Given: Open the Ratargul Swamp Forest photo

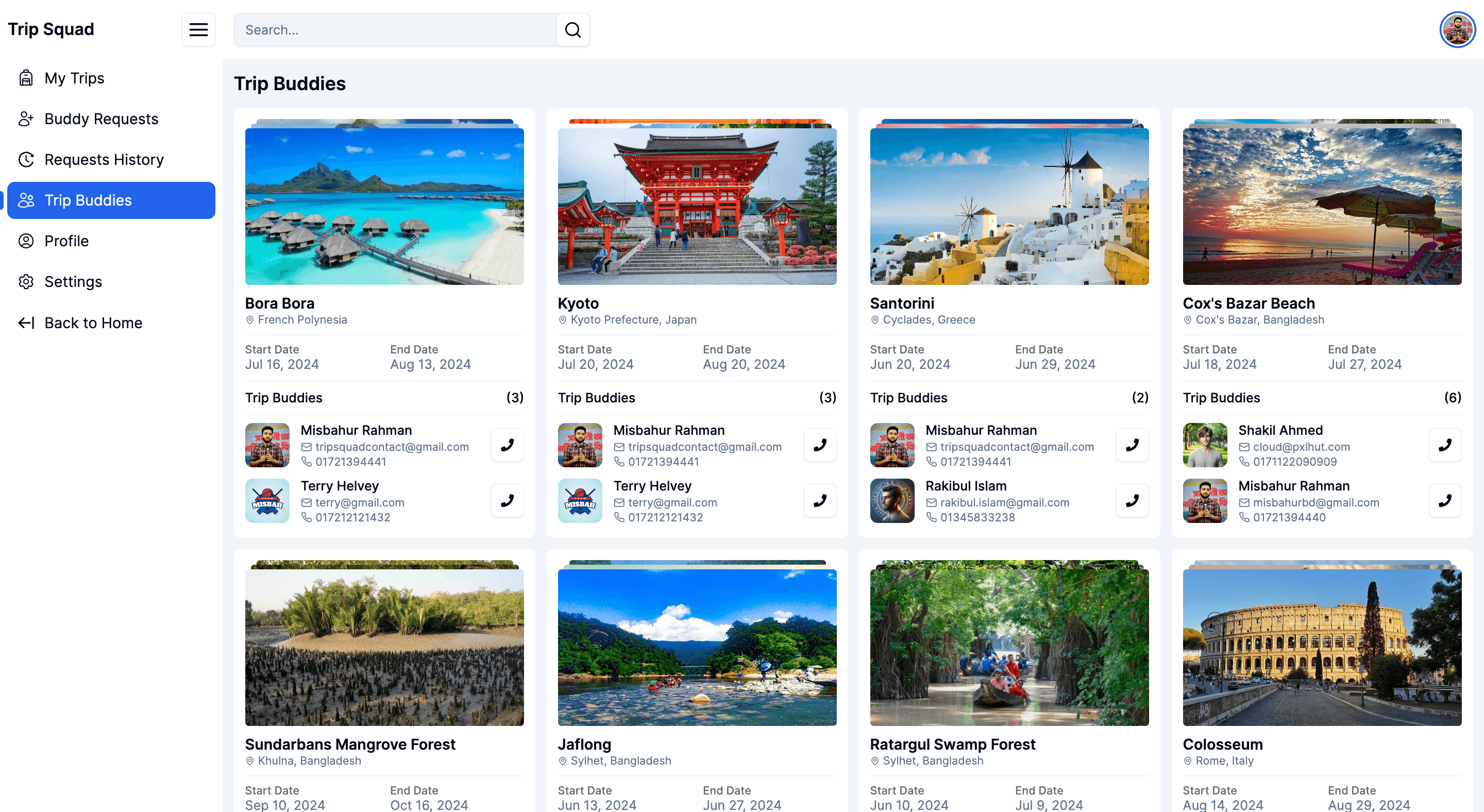Looking at the screenshot, I should coord(1009,647).
